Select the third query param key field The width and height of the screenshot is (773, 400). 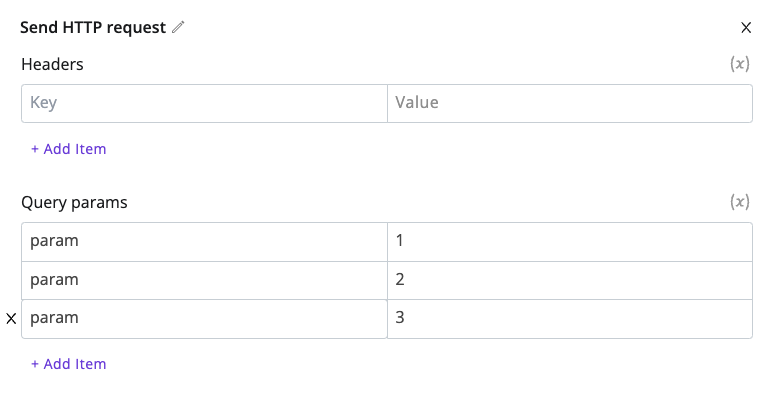pyautogui.click(x=205, y=319)
